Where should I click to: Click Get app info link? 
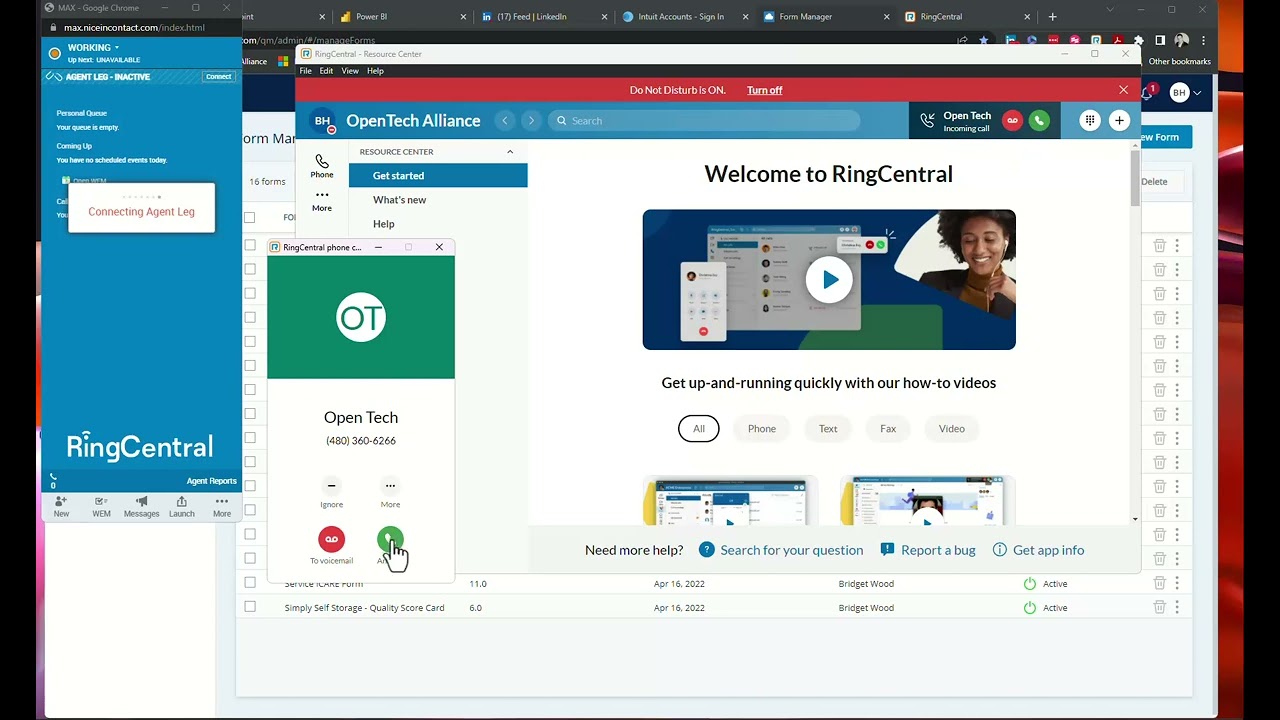pyautogui.click(x=1038, y=550)
